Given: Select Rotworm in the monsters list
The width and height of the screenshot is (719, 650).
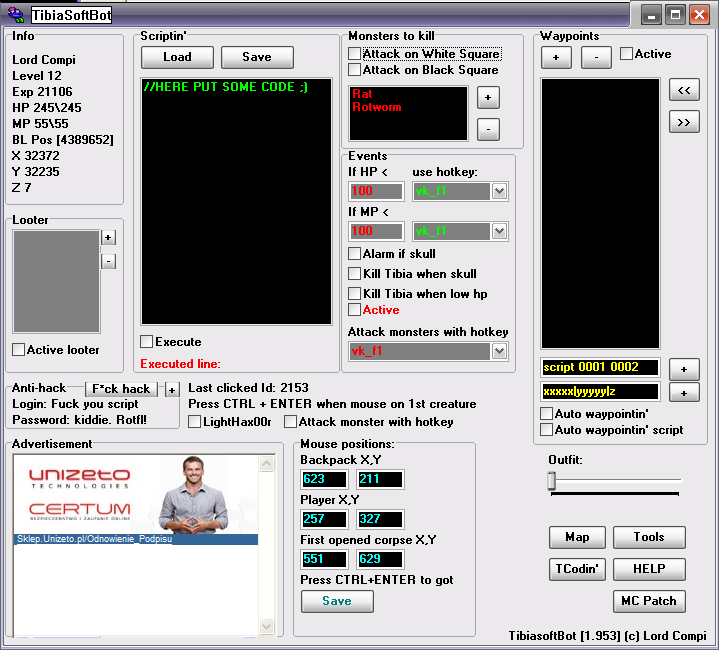Looking at the screenshot, I should click(x=377, y=107).
